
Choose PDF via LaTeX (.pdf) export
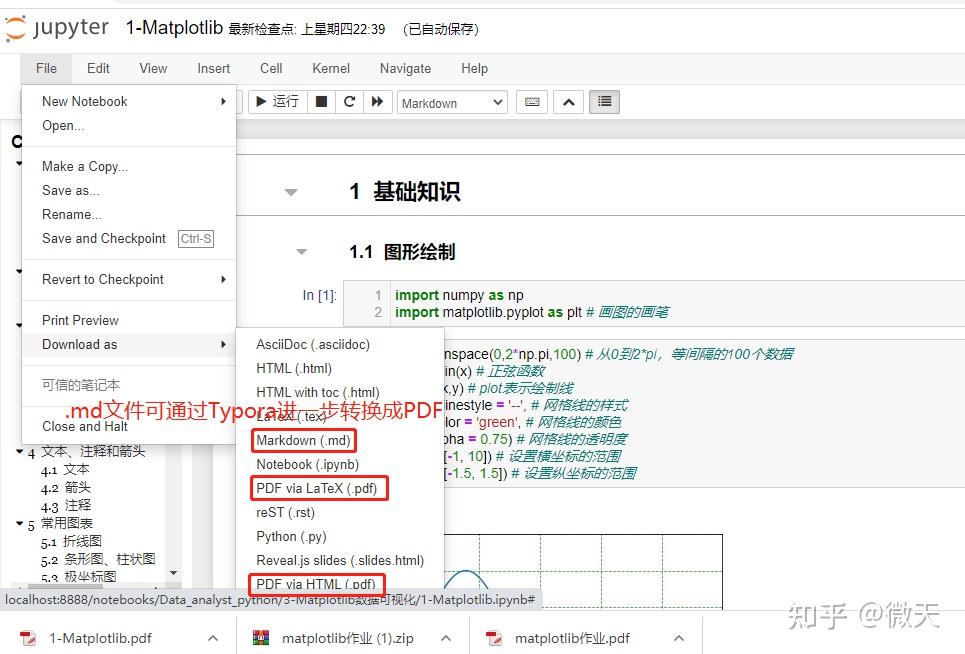point(318,487)
